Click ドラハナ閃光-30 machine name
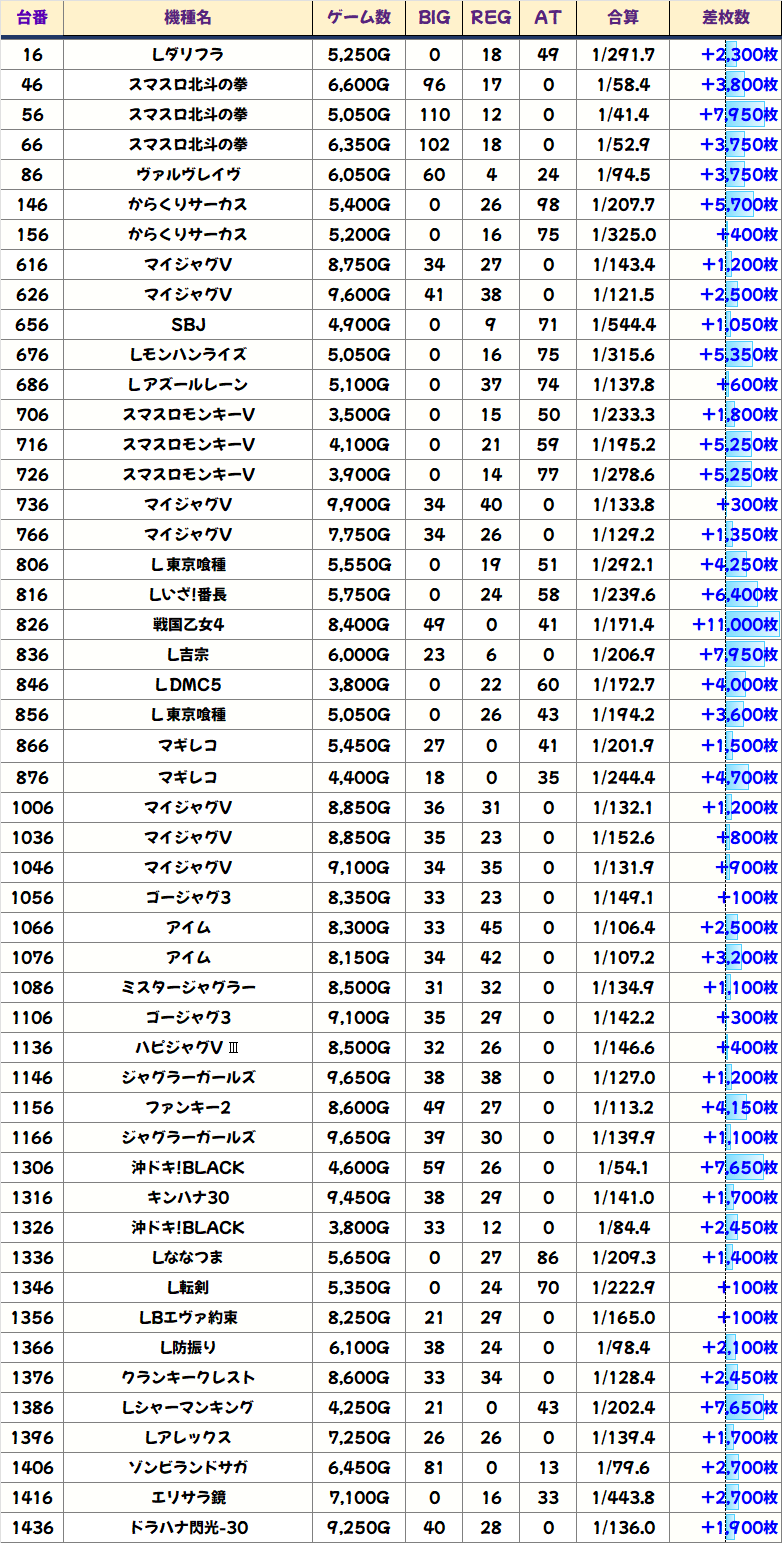This screenshot has width=782, height=1543. point(188,1528)
